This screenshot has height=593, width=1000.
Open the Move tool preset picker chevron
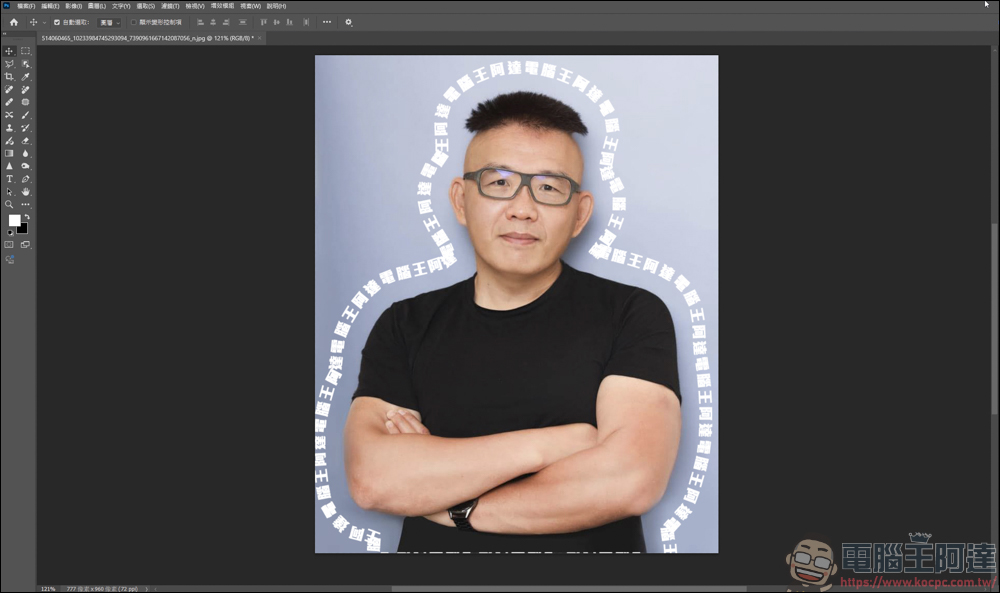click(44, 22)
